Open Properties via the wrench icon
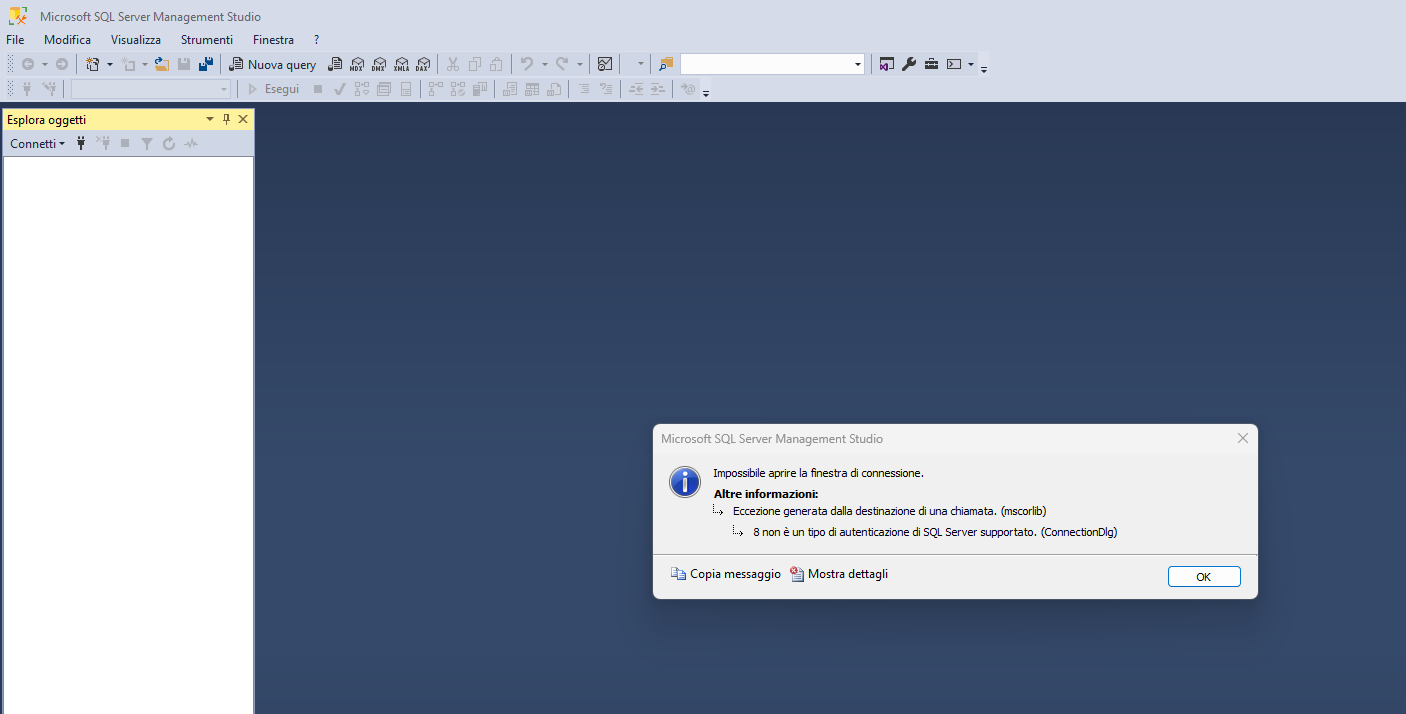The image size is (1406, 714). pos(908,64)
